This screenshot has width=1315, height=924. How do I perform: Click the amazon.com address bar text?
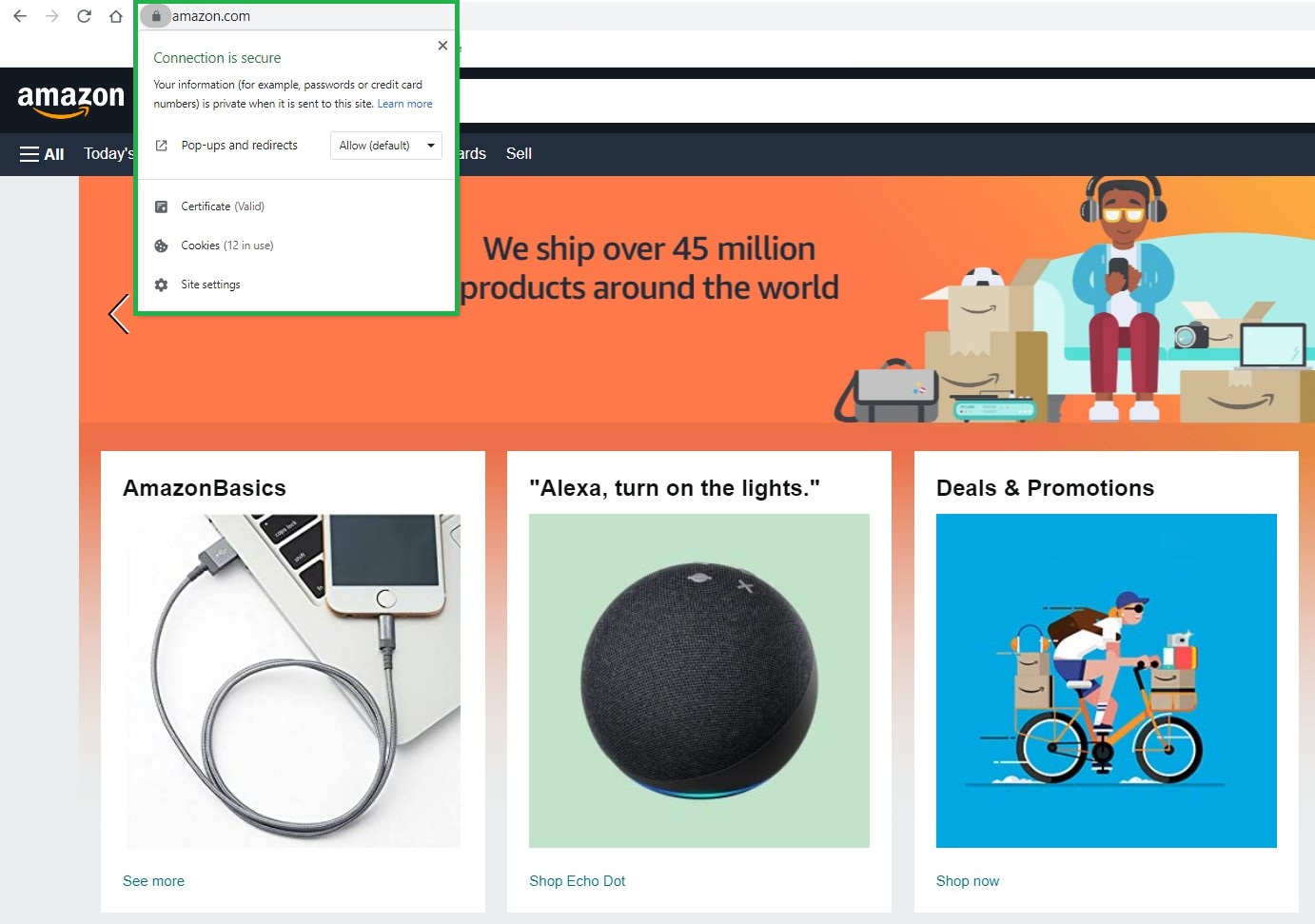point(211,16)
